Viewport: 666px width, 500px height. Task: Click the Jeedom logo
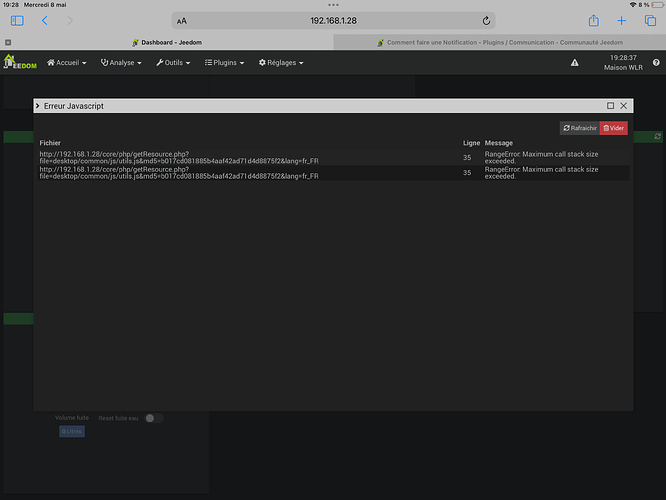pyautogui.click(x=20, y=62)
